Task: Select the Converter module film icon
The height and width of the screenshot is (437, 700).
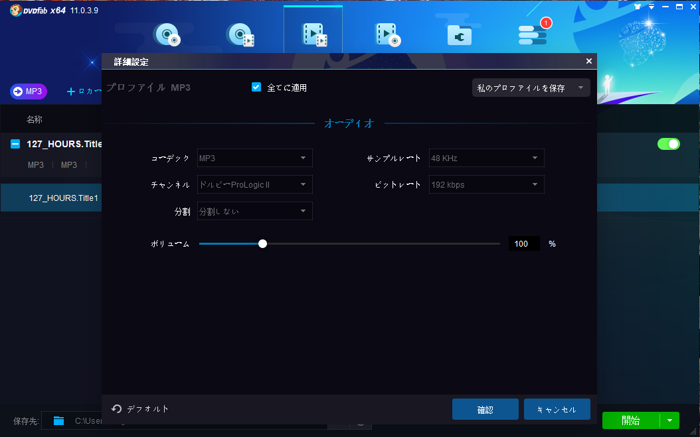Action: (x=314, y=34)
